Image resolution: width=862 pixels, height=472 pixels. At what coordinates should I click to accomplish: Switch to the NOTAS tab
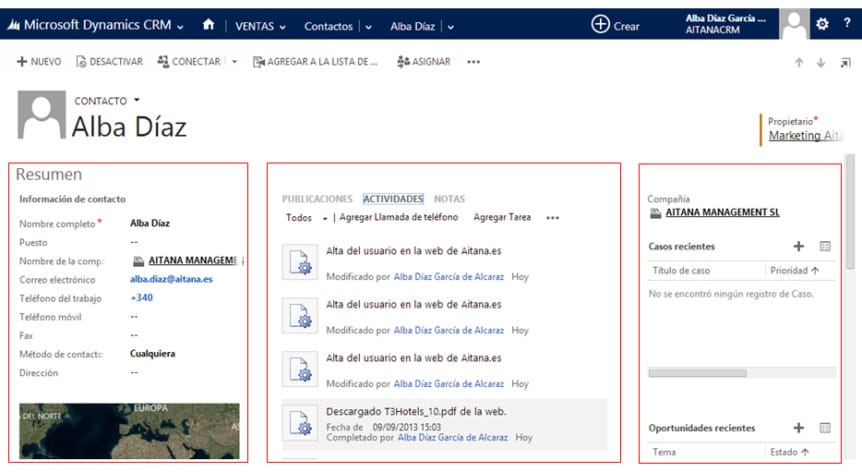[x=449, y=199]
